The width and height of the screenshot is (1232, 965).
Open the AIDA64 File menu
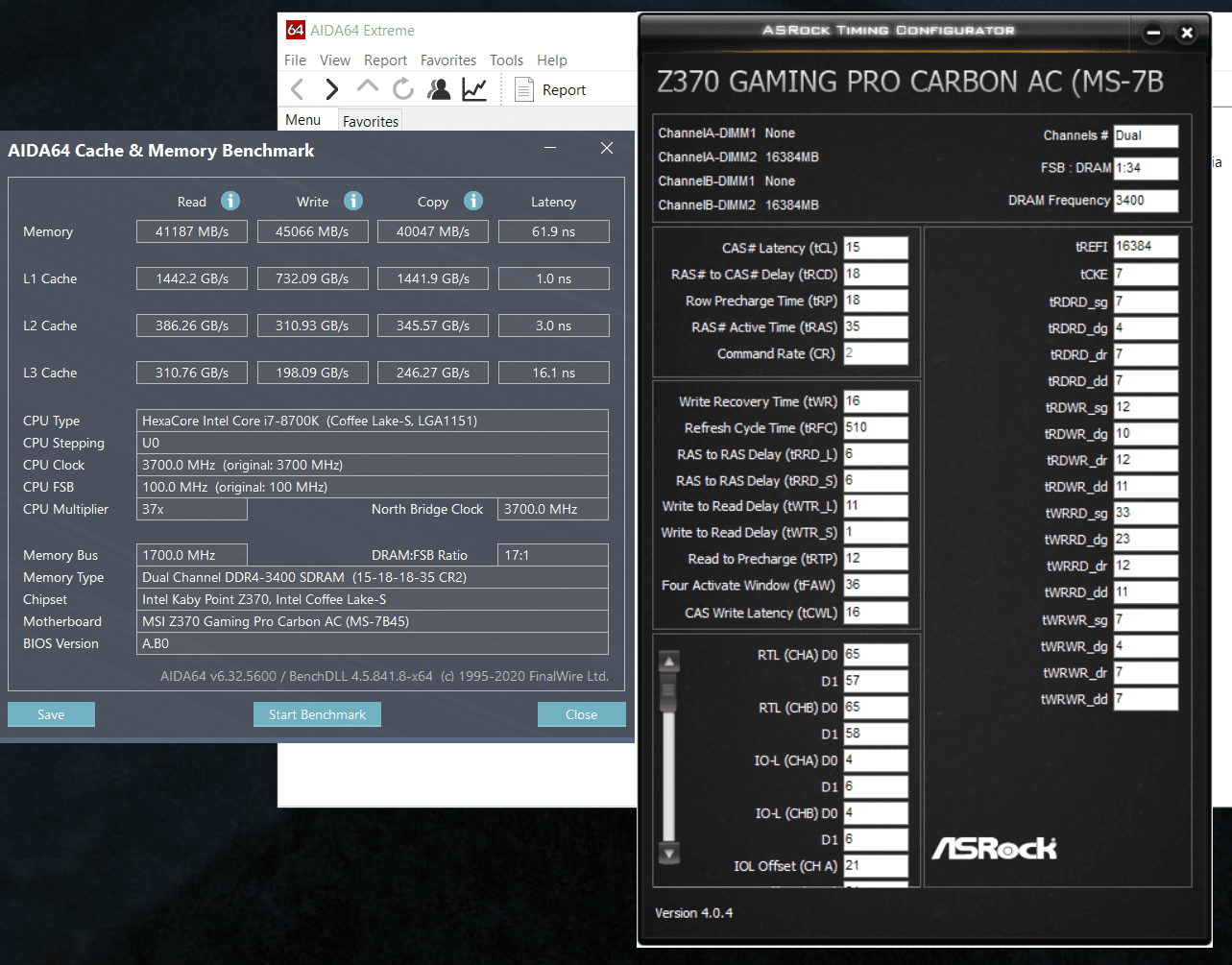(295, 60)
